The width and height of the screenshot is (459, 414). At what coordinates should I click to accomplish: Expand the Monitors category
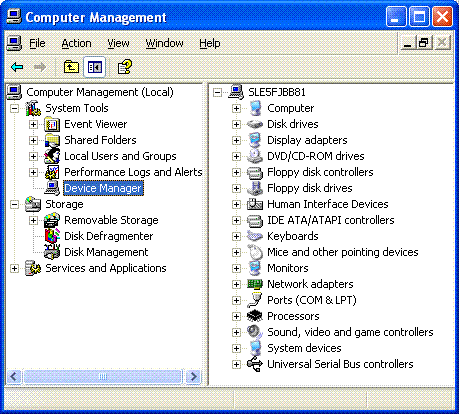[236, 268]
